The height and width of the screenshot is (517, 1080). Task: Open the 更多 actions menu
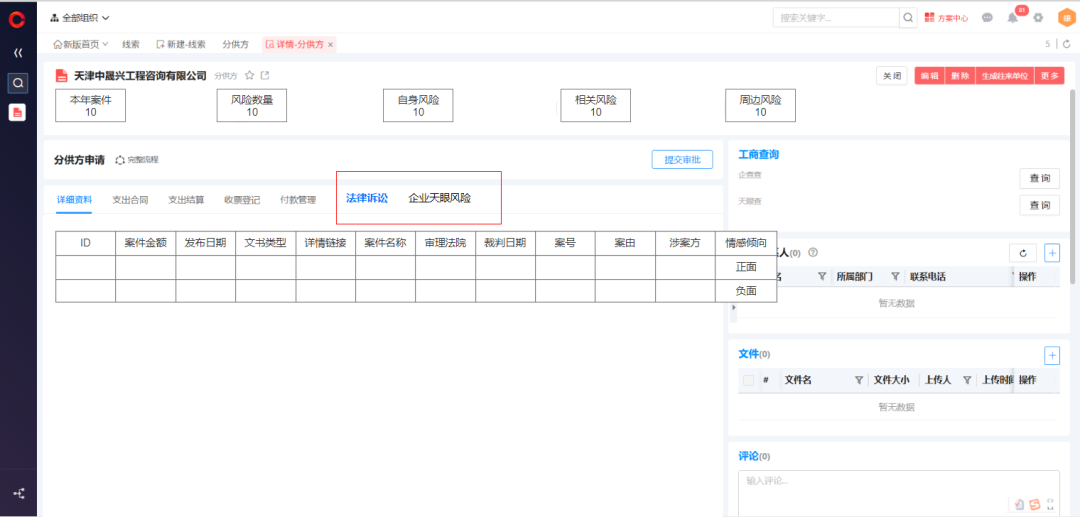pyautogui.click(x=1050, y=76)
